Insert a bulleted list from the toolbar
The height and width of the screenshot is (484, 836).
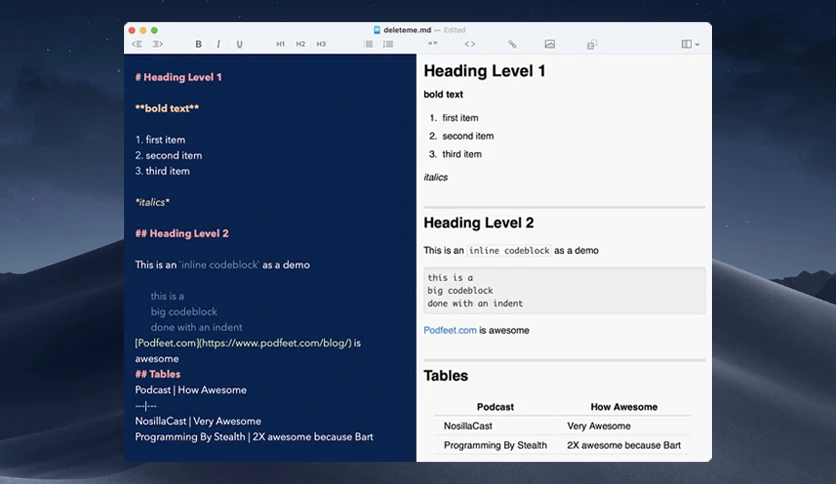(x=368, y=44)
